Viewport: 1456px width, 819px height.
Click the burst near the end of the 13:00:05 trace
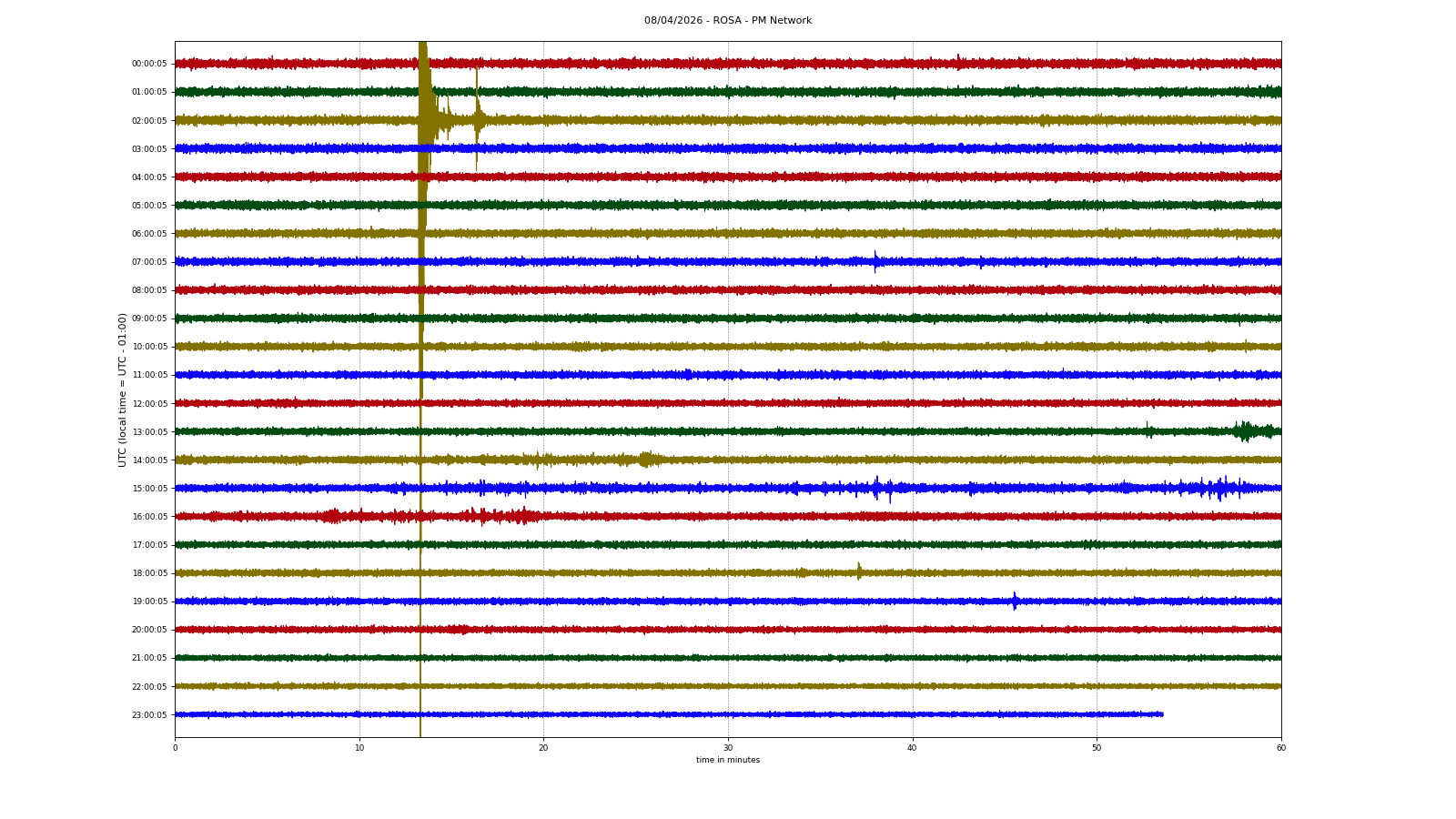1244,431
